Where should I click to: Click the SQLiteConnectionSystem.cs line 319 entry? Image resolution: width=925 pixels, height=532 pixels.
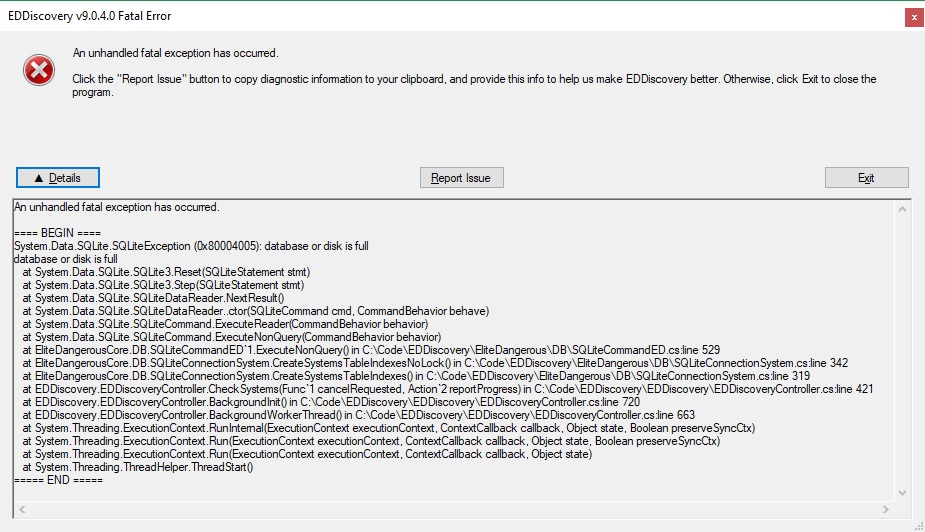click(x=416, y=376)
